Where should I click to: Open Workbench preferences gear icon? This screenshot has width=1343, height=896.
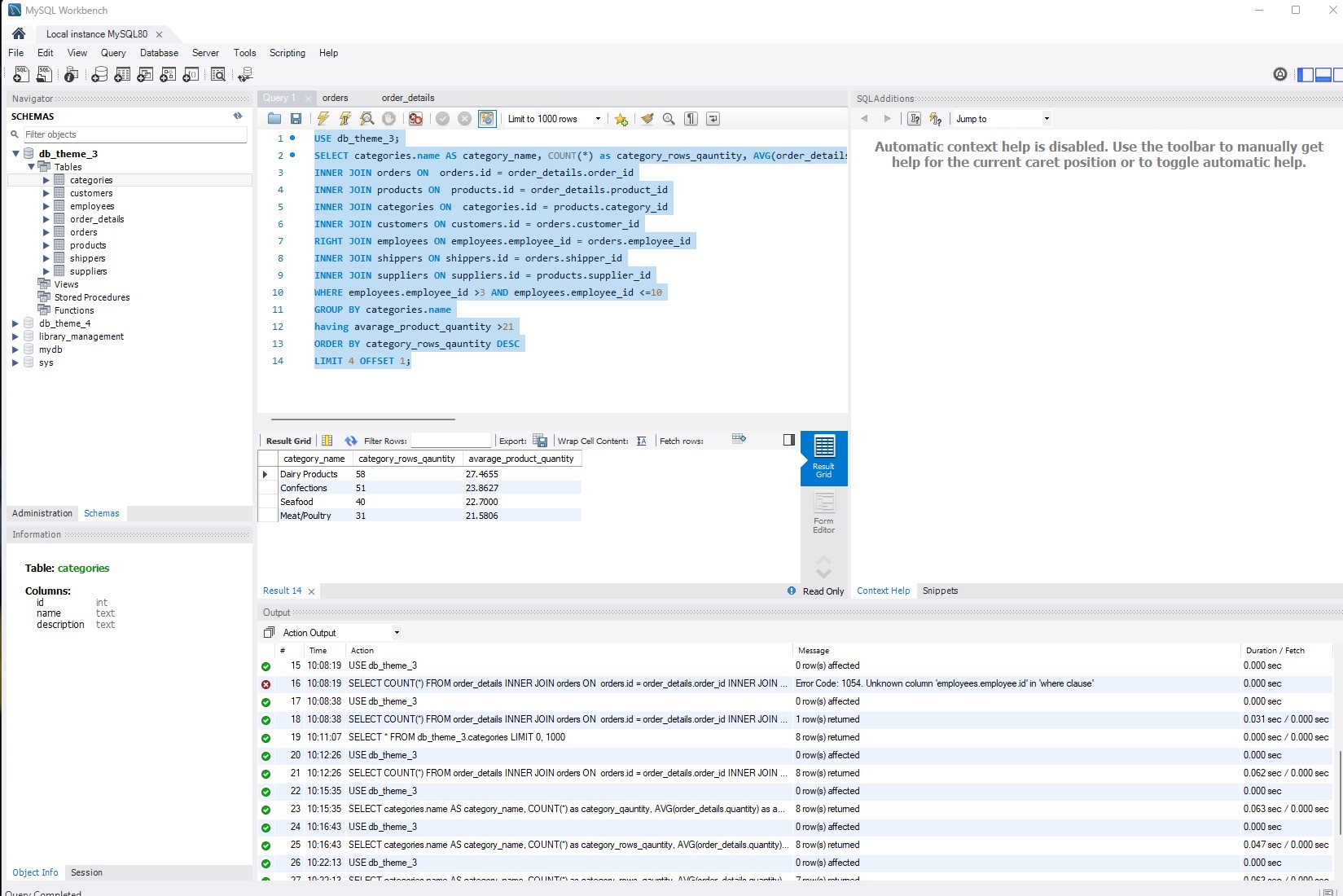coord(1280,75)
